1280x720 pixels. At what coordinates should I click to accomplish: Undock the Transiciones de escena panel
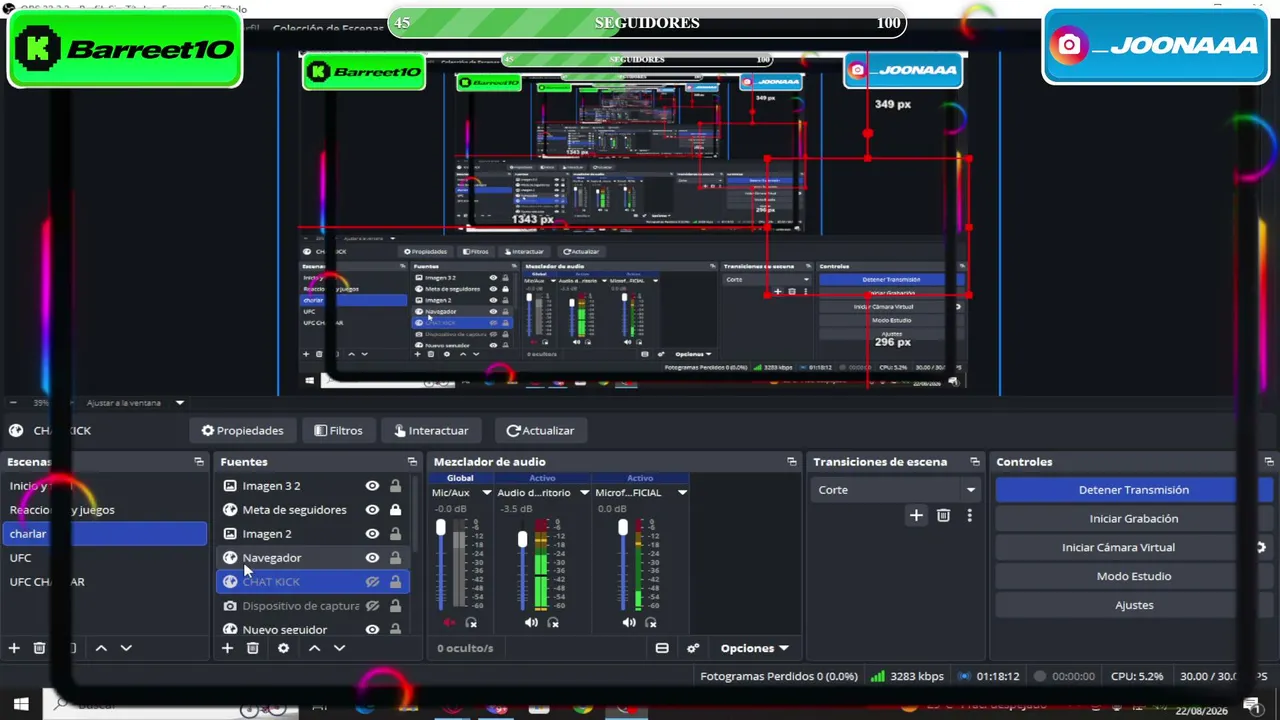975,462
